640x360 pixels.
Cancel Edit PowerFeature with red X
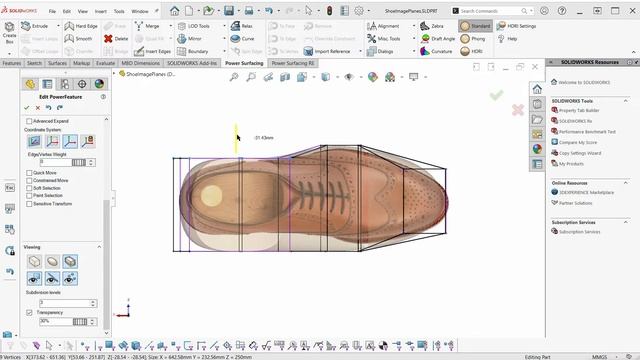tap(38, 108)
